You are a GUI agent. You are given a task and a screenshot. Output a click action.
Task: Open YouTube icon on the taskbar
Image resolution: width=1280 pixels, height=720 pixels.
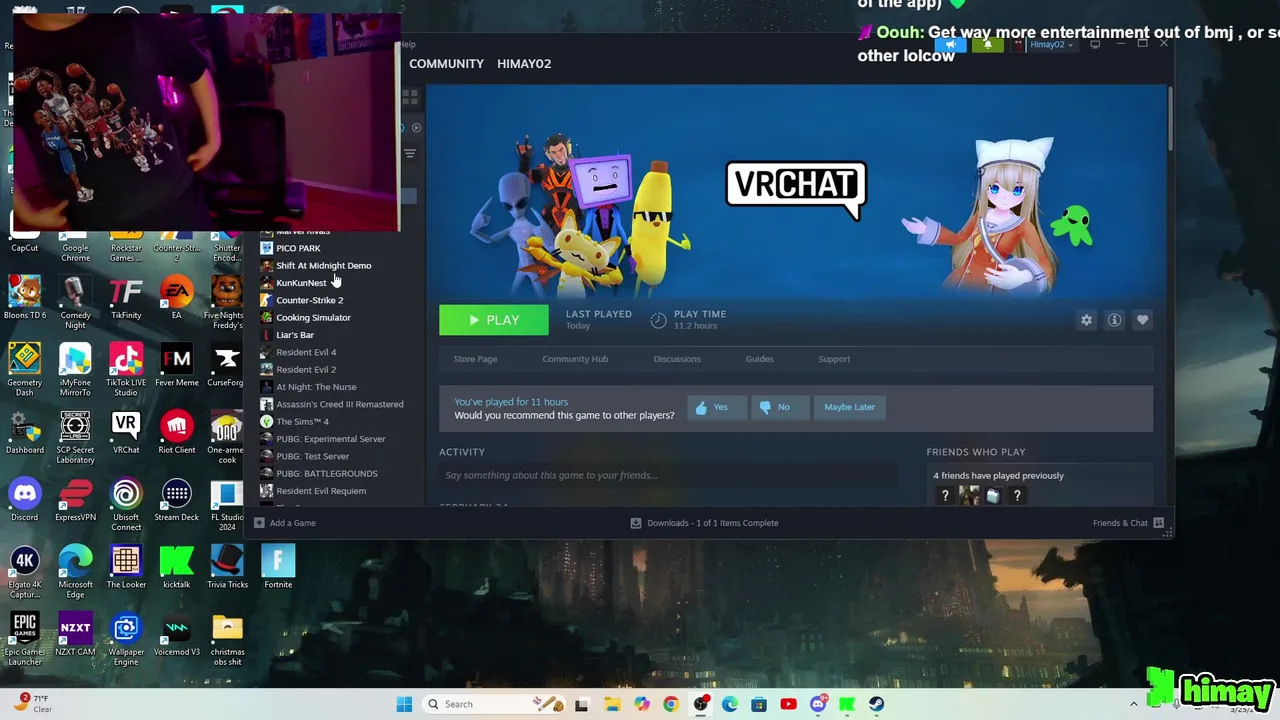[x=788, y=704]
